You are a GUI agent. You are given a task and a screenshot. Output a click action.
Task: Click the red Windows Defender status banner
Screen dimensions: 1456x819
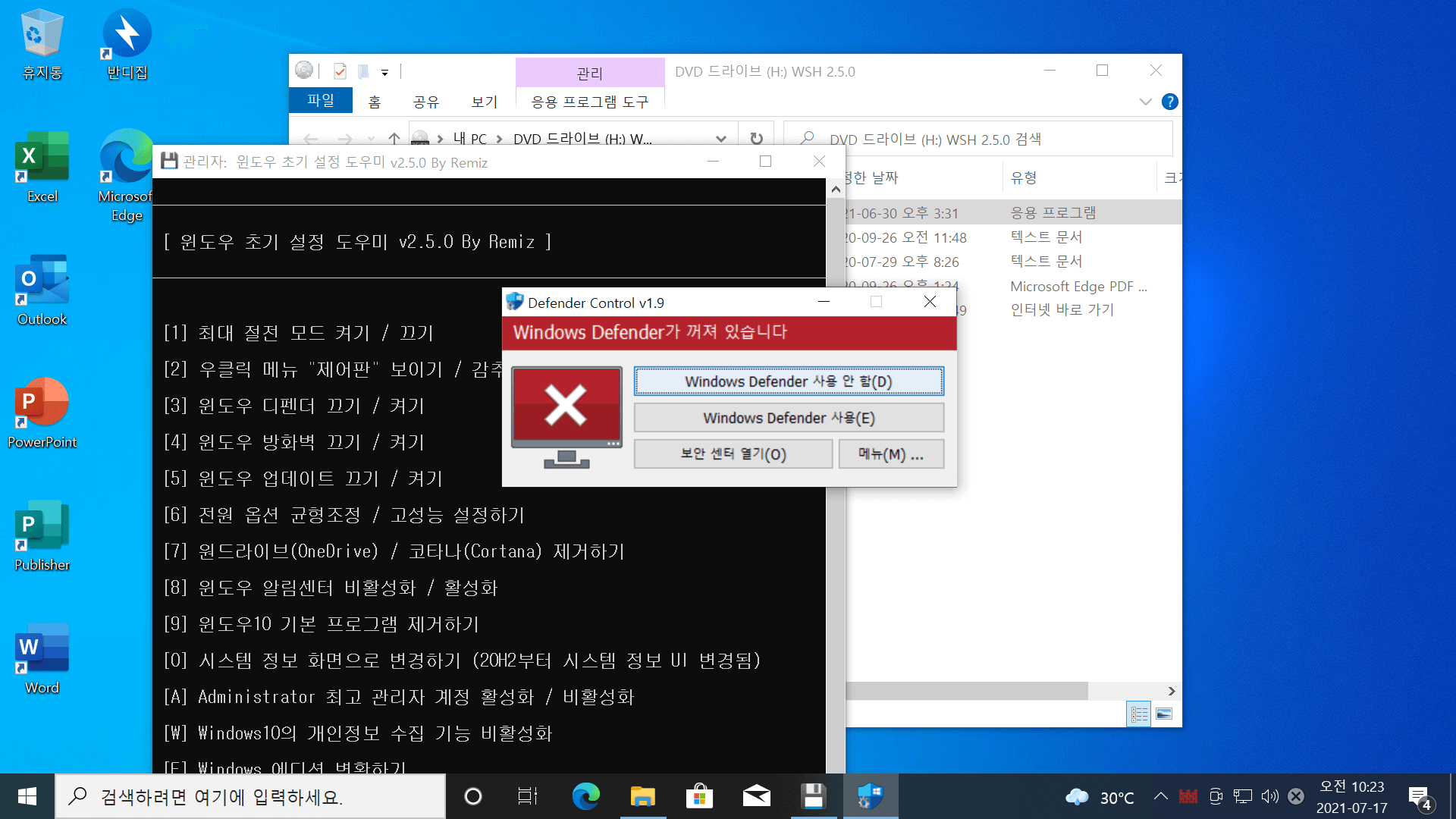coord(729,333)
